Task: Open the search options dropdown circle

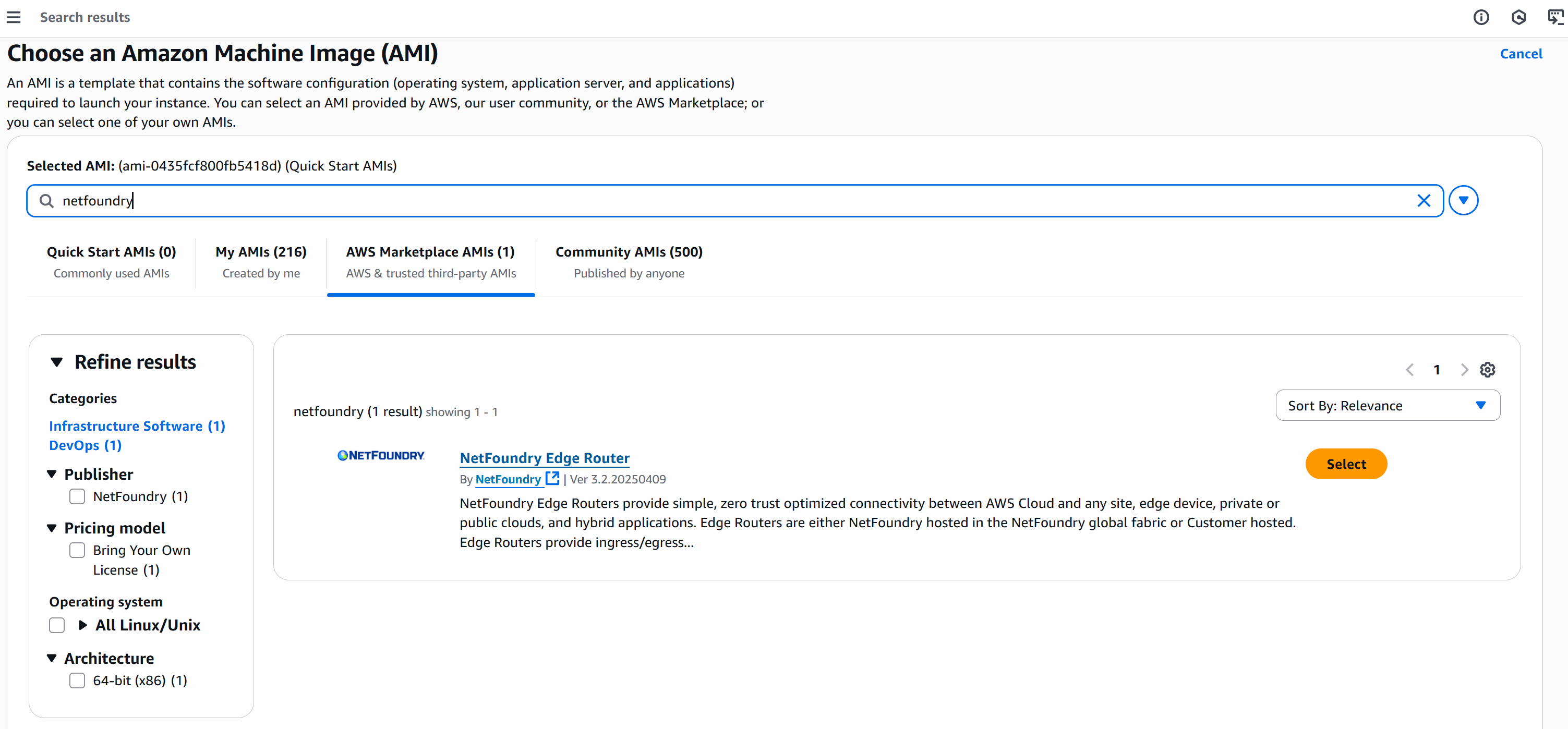Action: pyautogui.click(x=1463, y=200)
